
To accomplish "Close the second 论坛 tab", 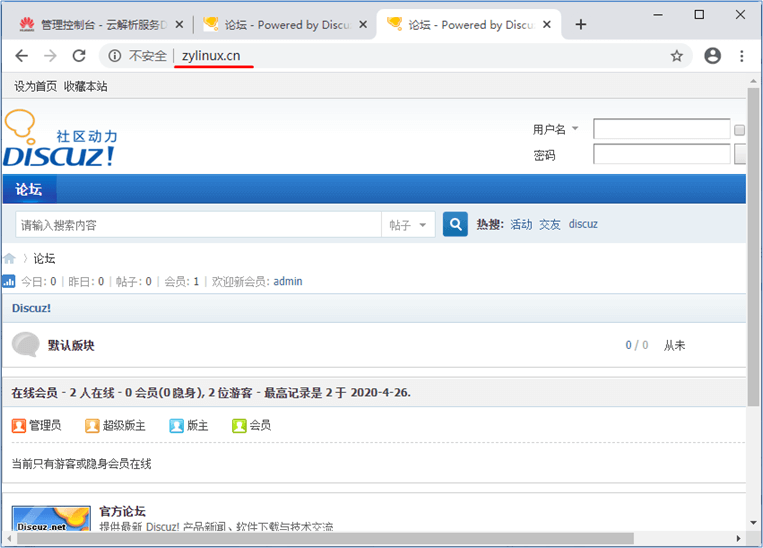I will point(363,24).
